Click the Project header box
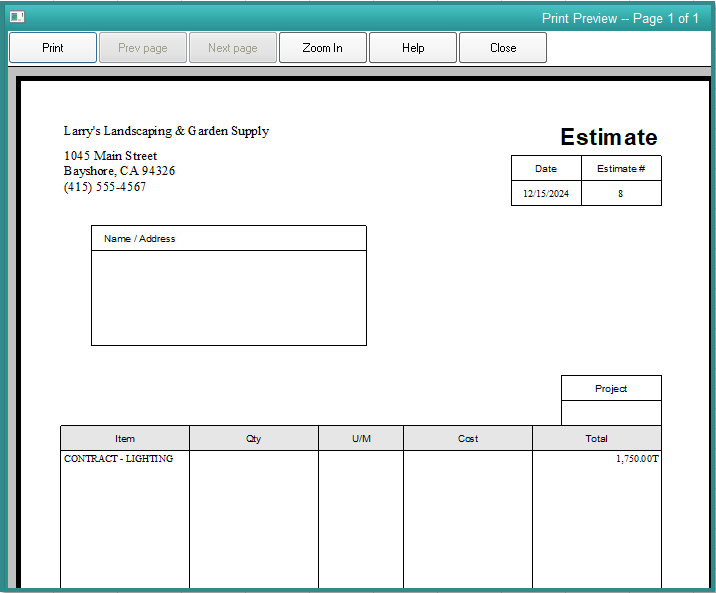The image size is (716, 593). [611, 388]
